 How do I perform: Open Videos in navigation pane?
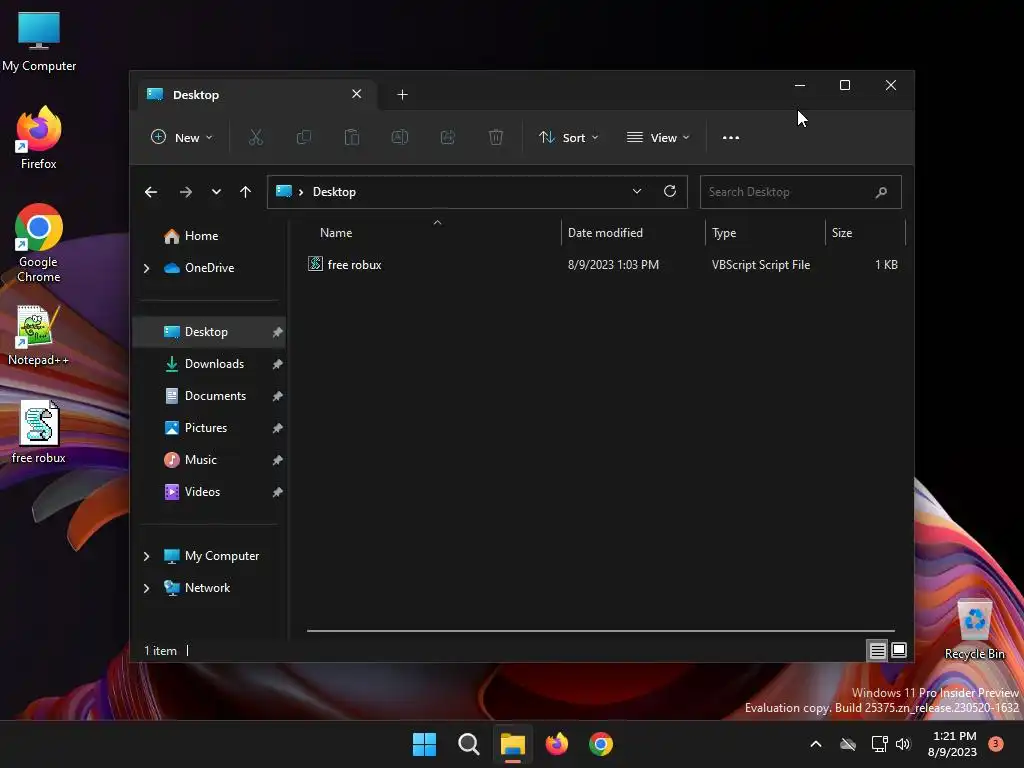202,492
